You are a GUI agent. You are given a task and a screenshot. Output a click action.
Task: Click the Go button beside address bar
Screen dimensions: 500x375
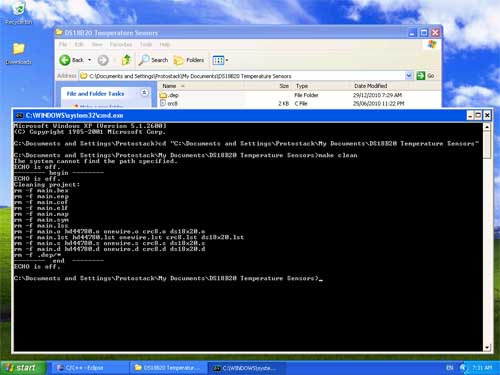coord(426,76)
